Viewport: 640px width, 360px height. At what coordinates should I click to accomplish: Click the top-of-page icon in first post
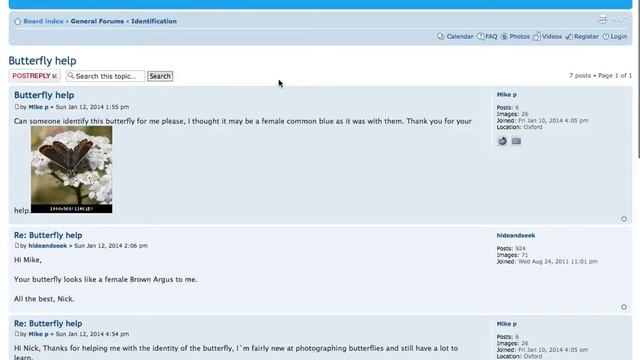click(x=624, y=219)
